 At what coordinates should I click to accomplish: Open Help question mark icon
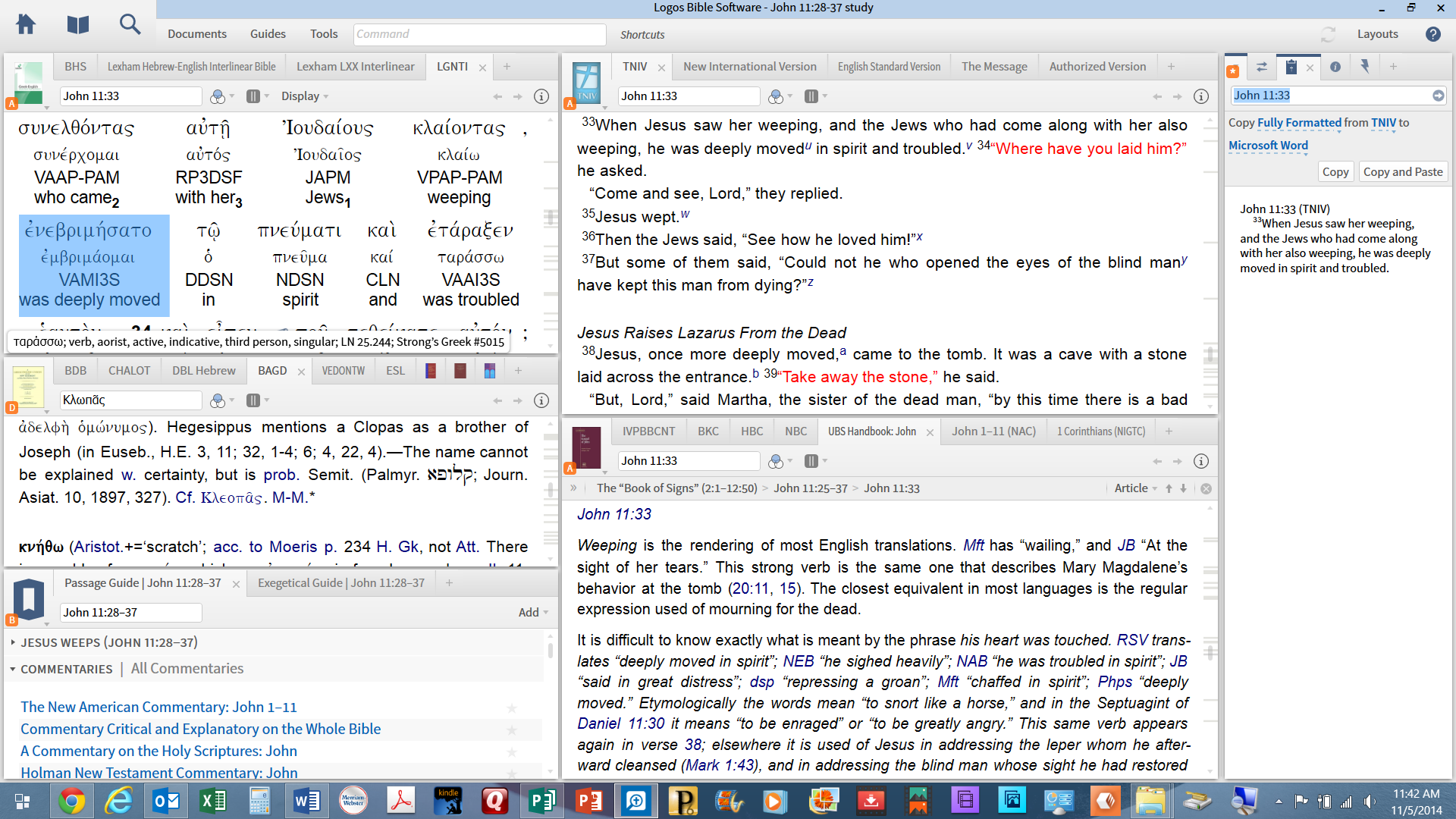1432,34
